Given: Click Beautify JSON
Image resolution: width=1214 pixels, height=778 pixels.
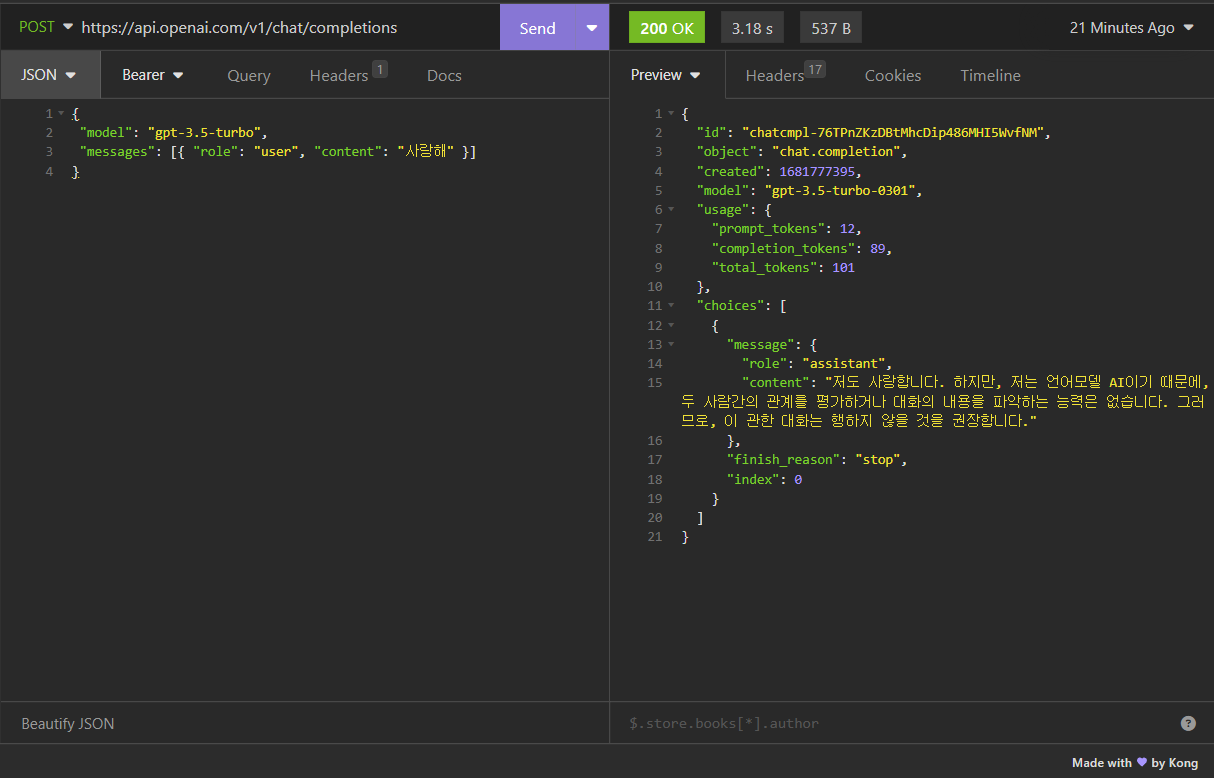Looking at the screenshot, I should (x=67, y=722).
